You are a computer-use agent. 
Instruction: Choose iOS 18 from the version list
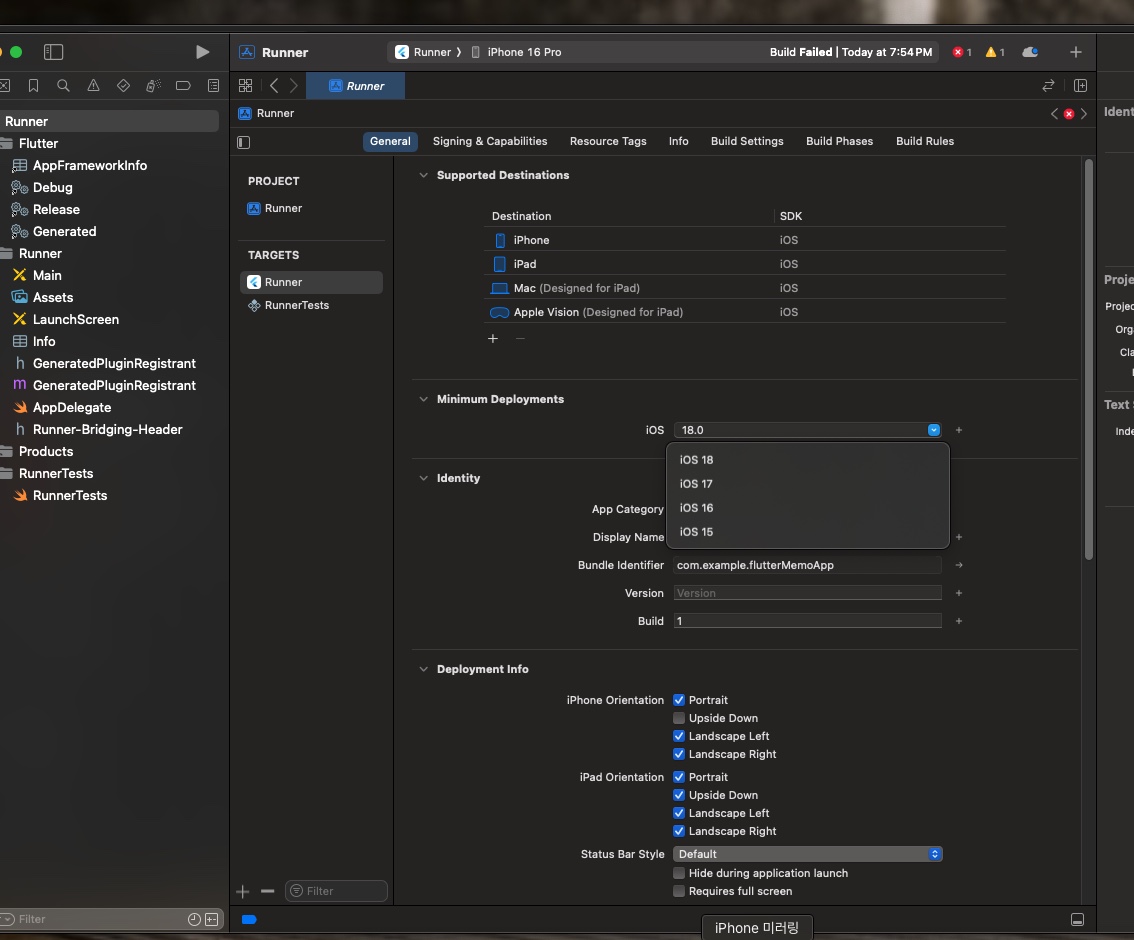pyautogui.click(x=807, y=460)
